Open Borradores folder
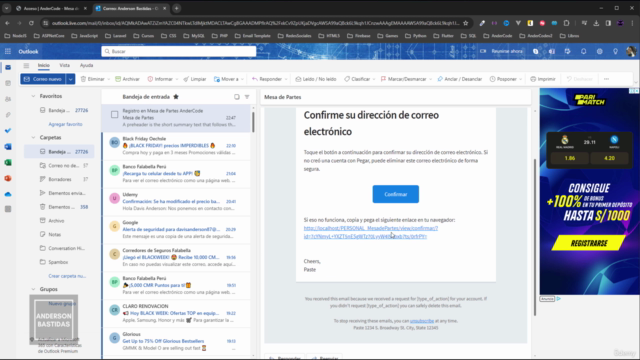This screenshot has width=640, height=360. 60,179
